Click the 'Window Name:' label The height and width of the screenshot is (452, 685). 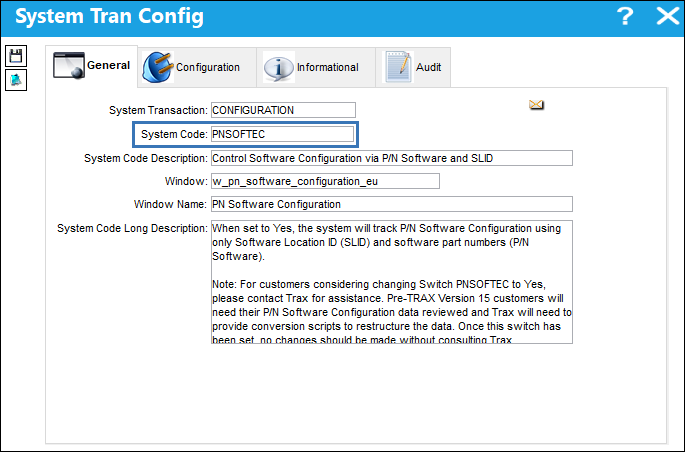coord(170,204)
